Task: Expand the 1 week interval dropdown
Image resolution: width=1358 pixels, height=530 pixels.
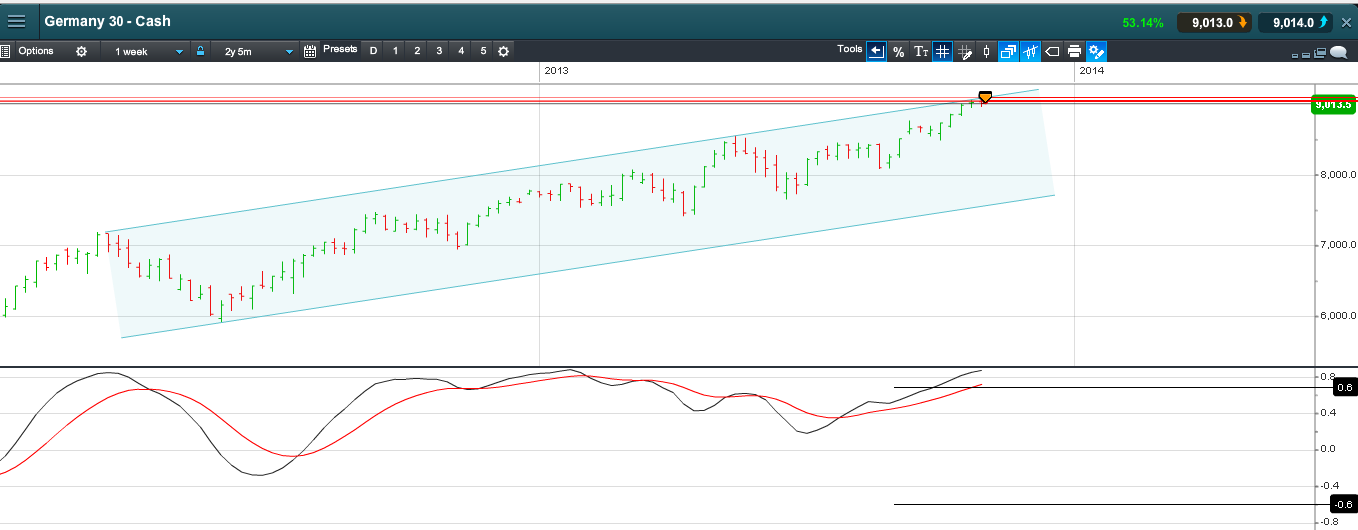Action: click(149, 51)
